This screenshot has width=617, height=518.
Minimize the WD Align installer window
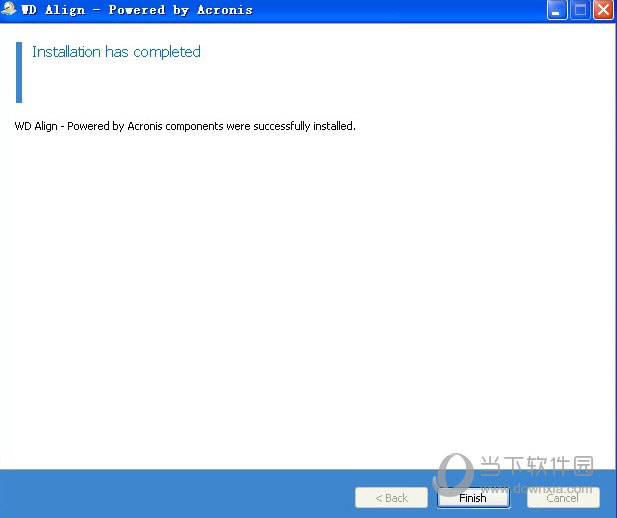(557, 10)
